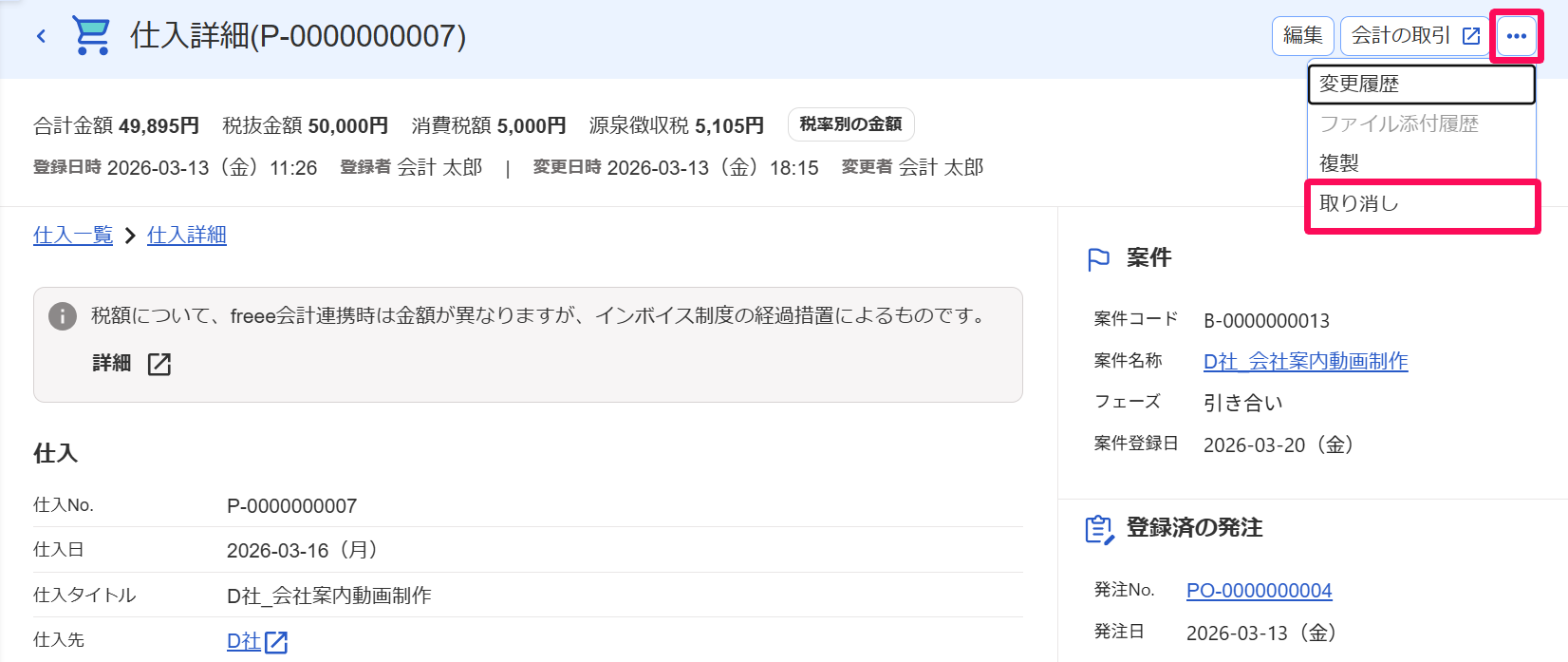Click the 案件登録日 value 2026-03-20（金）

click(1279, 444)
